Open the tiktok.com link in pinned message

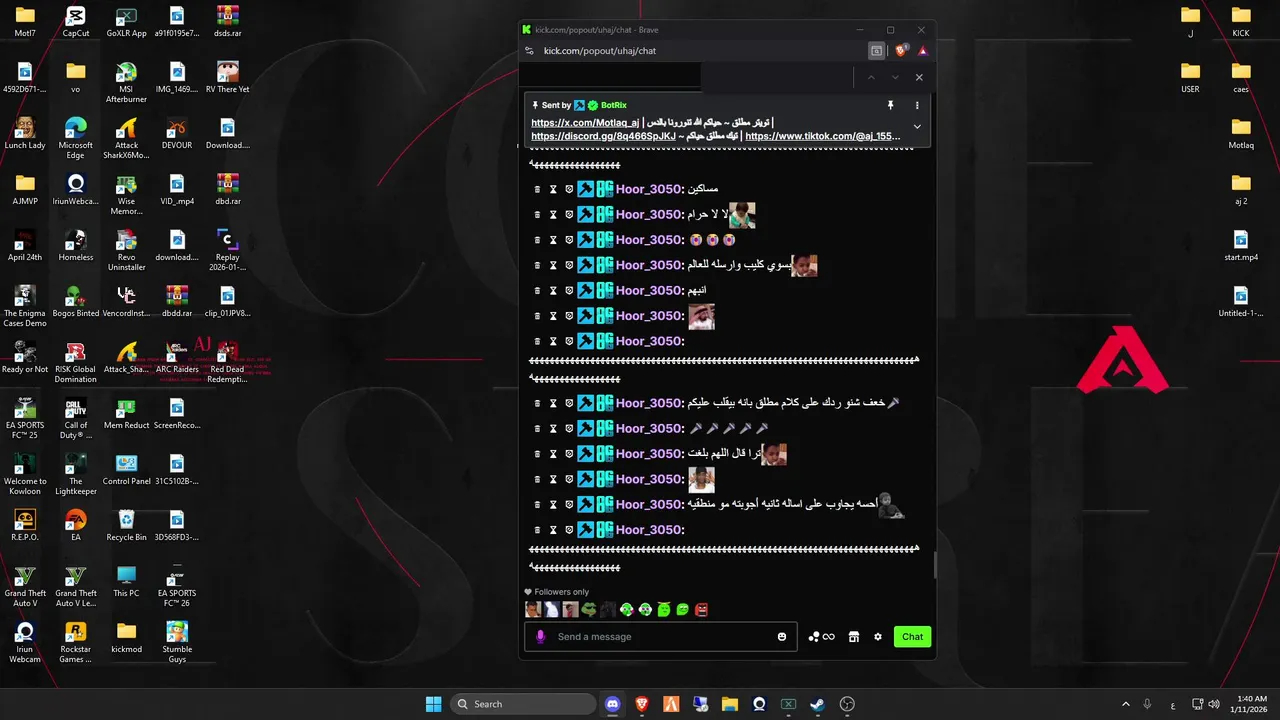(x=823, y=136)
